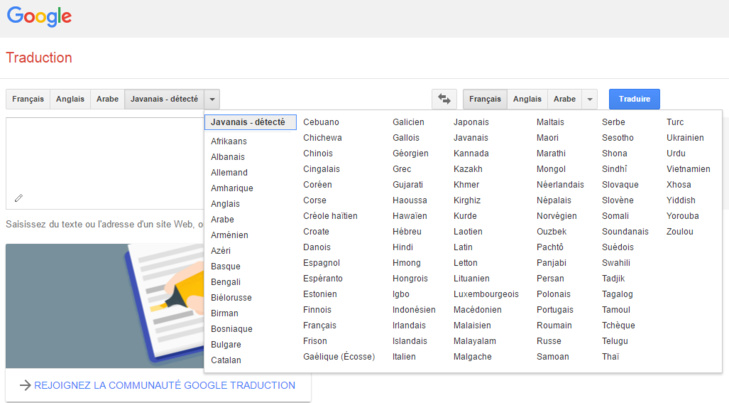Choose Amharique from the language list
This screenshot has height=403, width=729.
[232, 188]
